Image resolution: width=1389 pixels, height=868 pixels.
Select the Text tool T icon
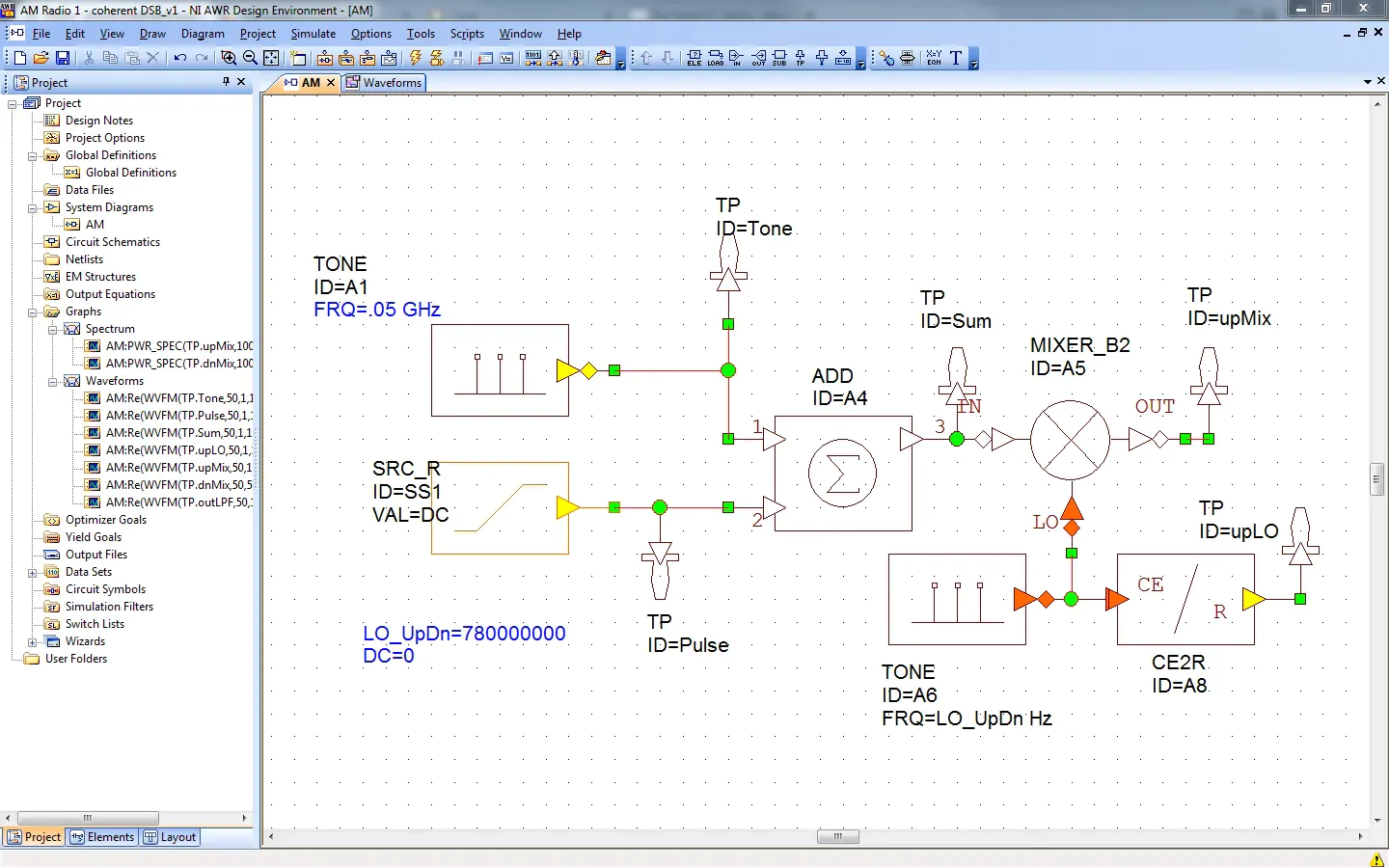[x=956, y=58]
